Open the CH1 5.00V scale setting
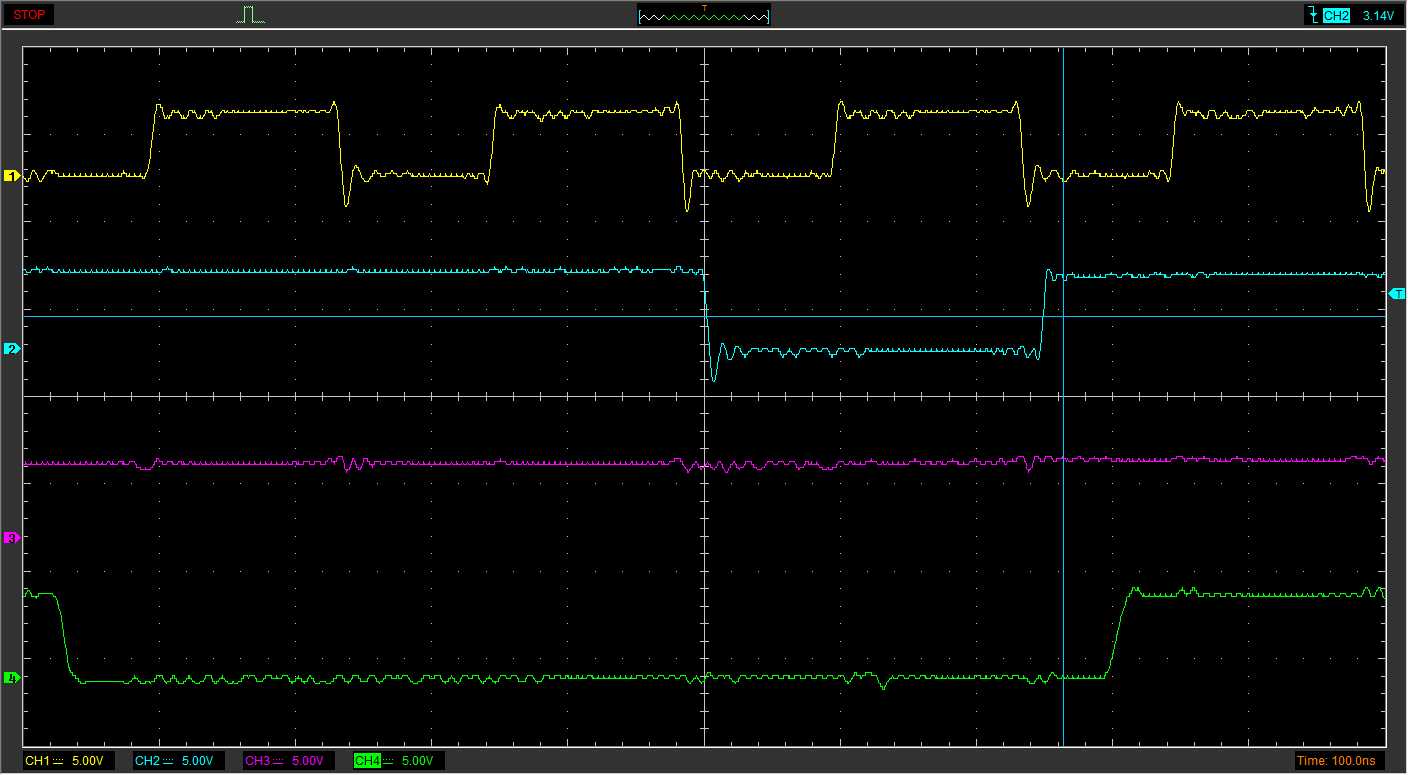The height and width of the screenshot is (775, 1408). pos(87,761)
